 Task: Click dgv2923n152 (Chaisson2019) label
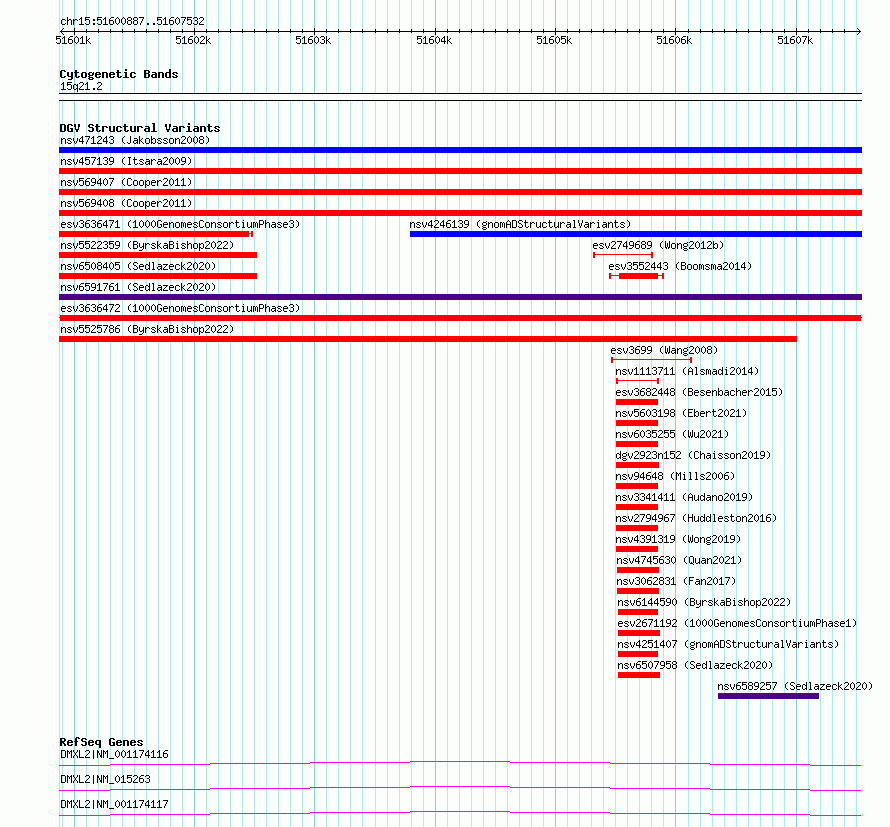click(x=693, y=455)
